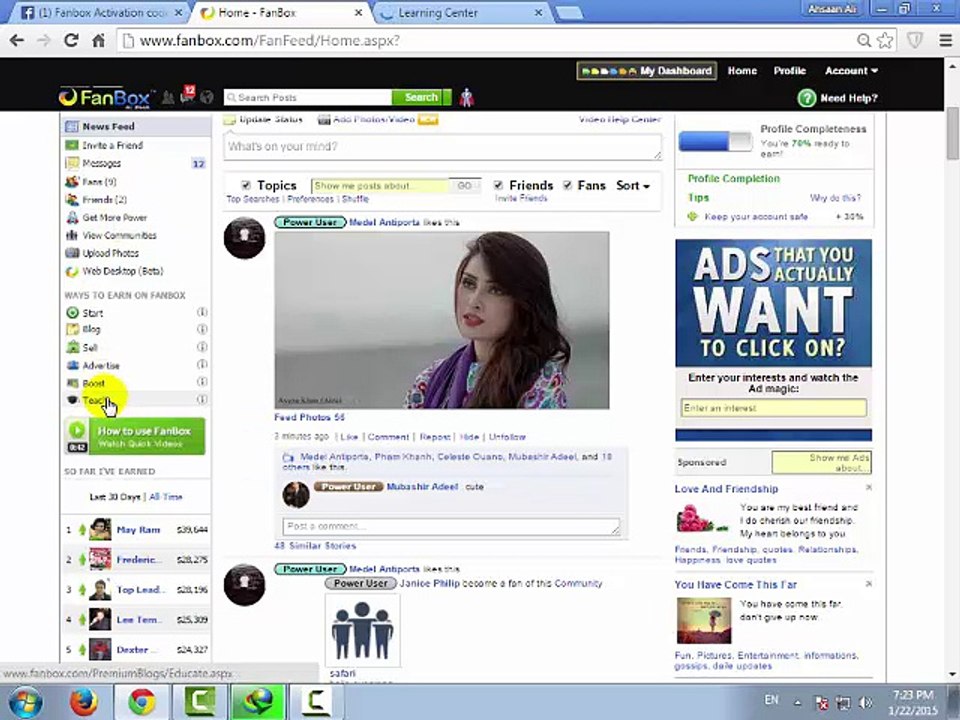Screen dimensions: 960x720
Task: Click the green Need Help question icon
Action: [806, 98]
